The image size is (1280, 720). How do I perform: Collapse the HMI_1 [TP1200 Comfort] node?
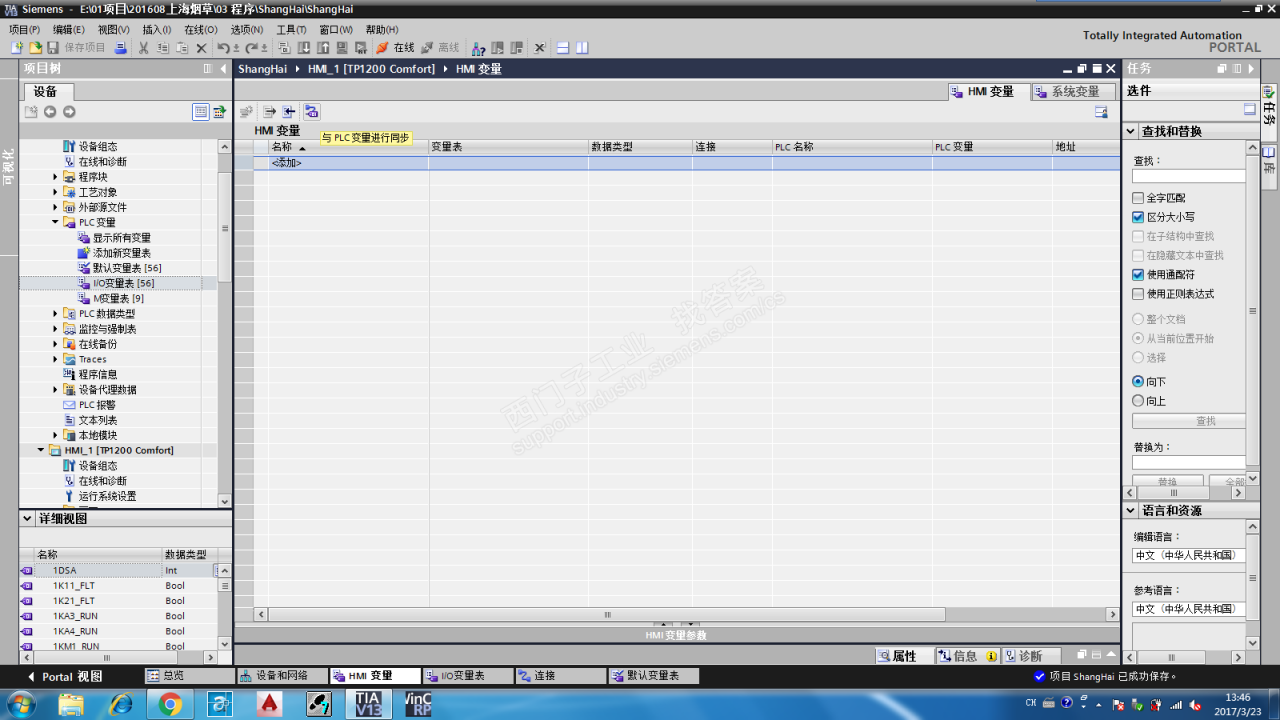42,450
